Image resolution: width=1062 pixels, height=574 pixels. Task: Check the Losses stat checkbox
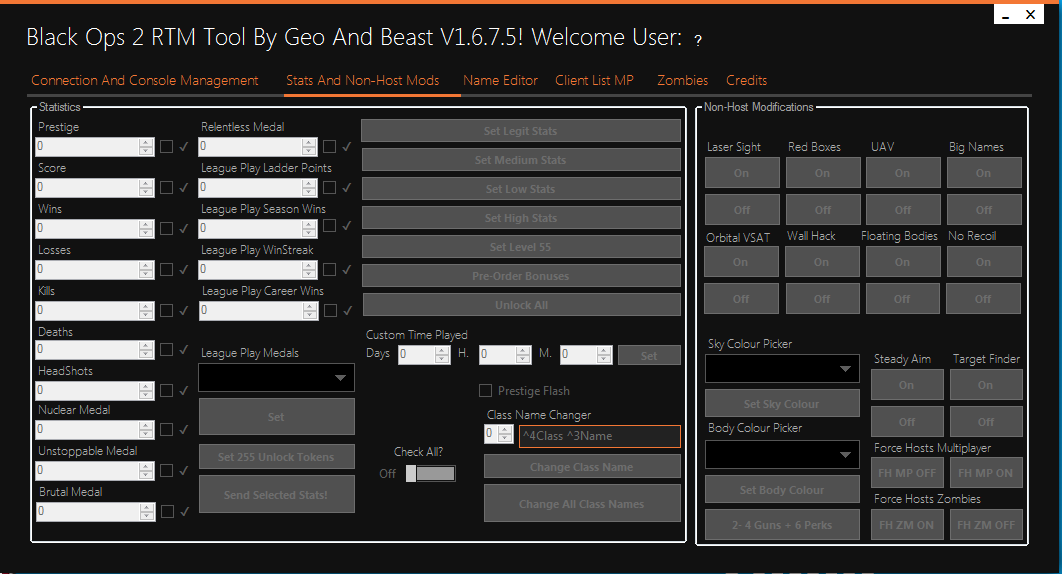click(x=166, y=270)
